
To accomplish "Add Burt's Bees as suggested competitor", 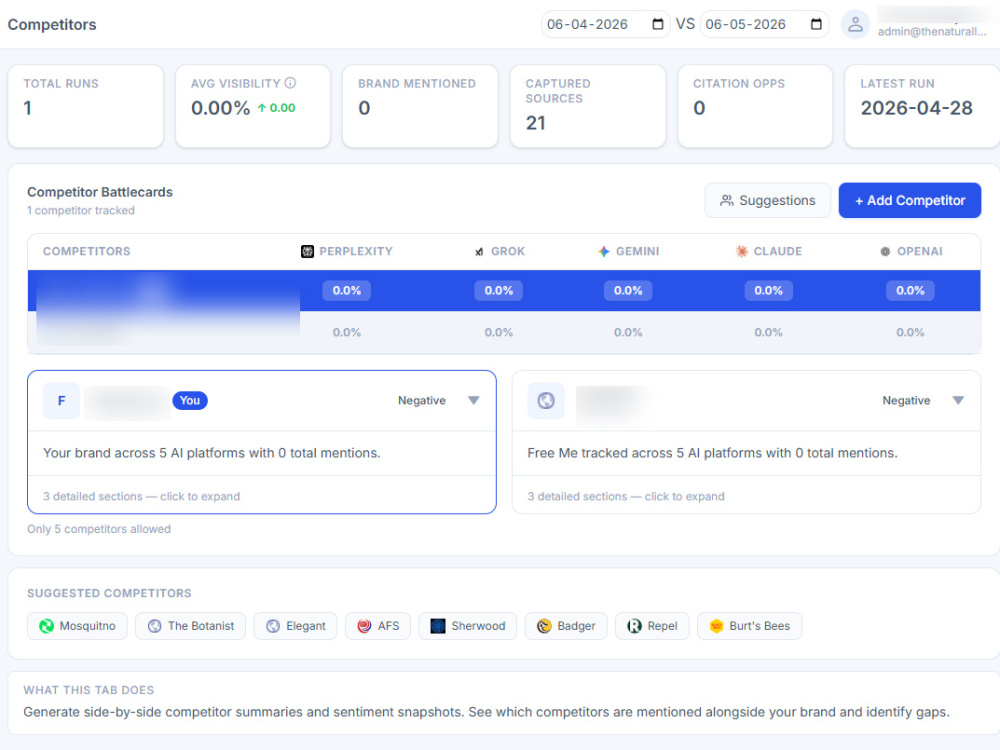I will pos(749,626).
